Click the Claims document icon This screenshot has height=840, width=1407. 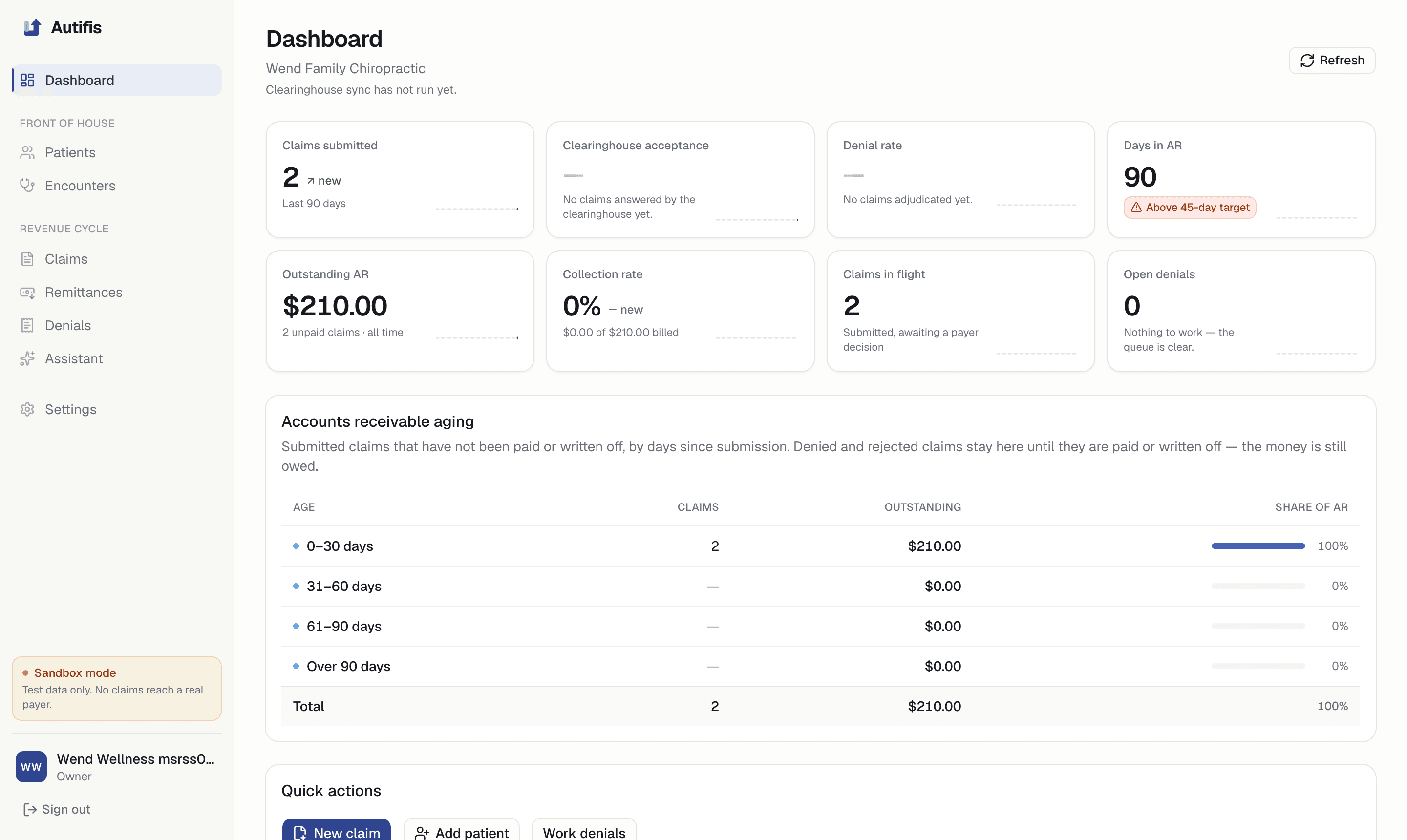pos(27,259)
